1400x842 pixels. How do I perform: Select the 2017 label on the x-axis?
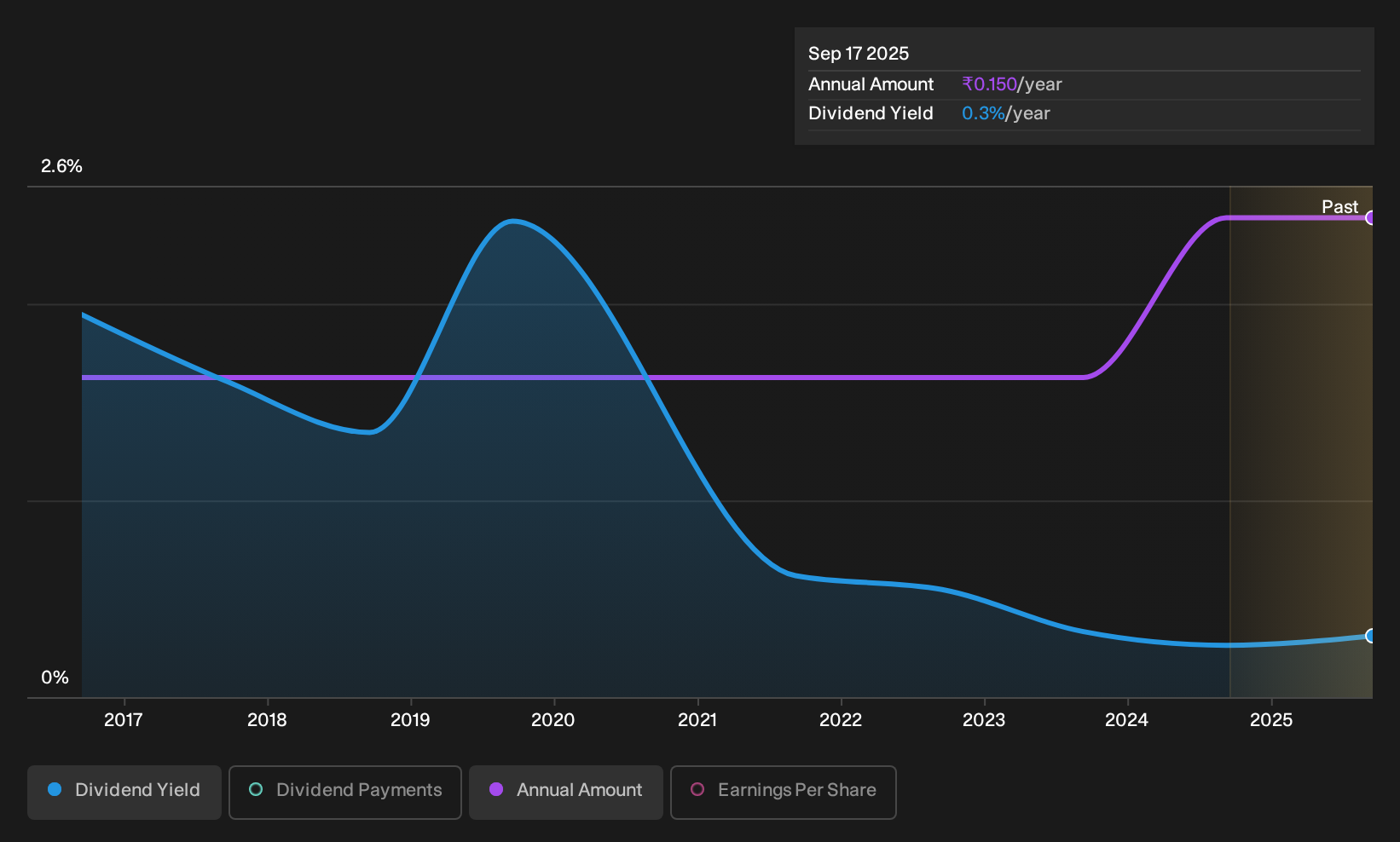click(x=124, y=720)
